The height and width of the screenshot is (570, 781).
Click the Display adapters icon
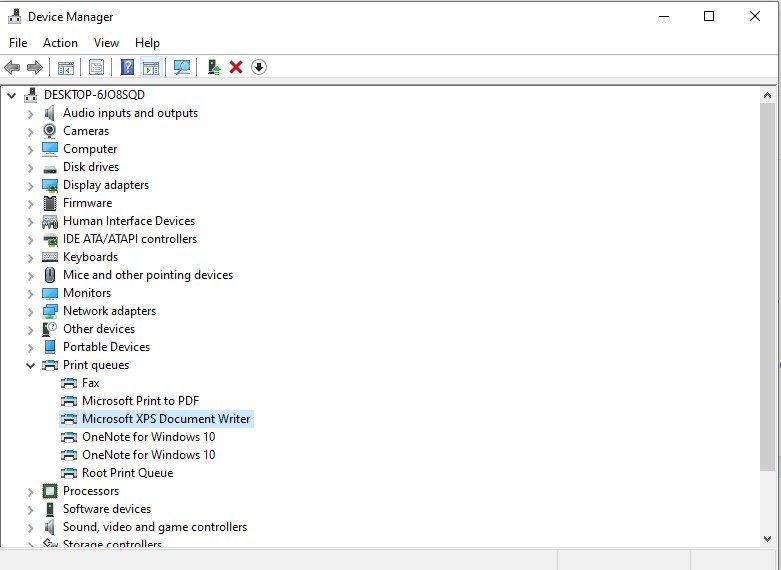50,185
